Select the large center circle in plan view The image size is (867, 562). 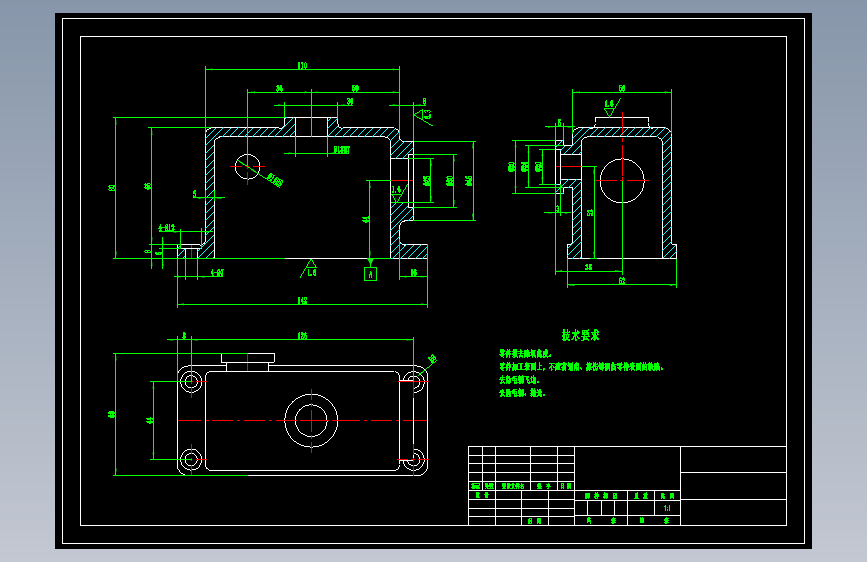[311, 420]
